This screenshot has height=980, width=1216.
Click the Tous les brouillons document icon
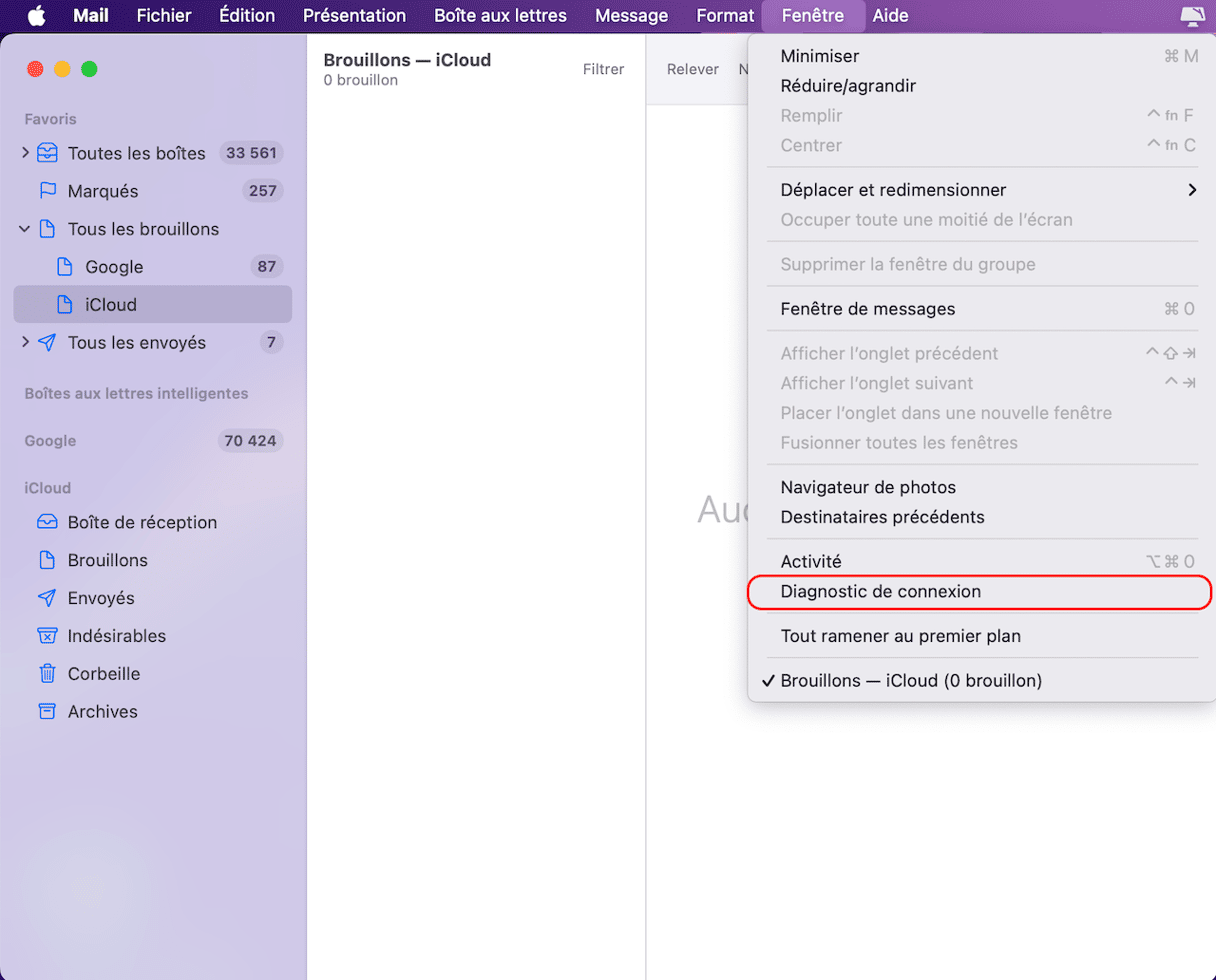click(x=47, y=229)
